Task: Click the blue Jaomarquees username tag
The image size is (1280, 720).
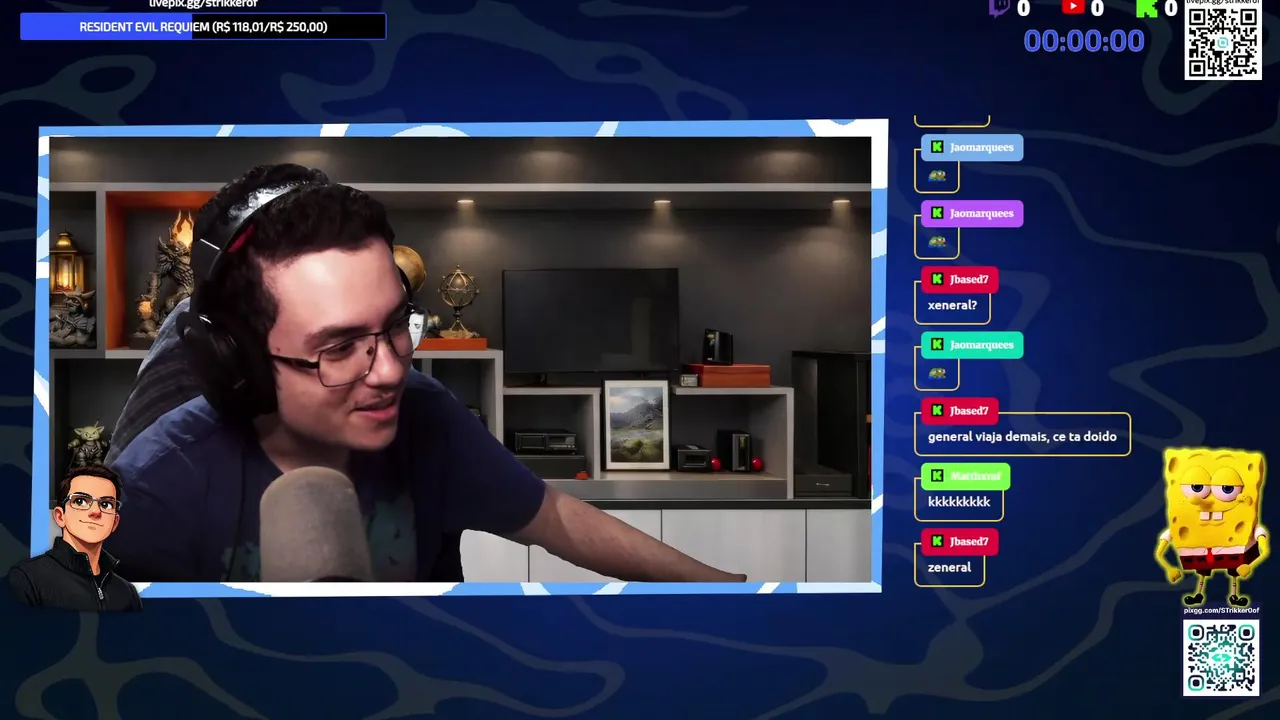Action: [x=971, y=147]
